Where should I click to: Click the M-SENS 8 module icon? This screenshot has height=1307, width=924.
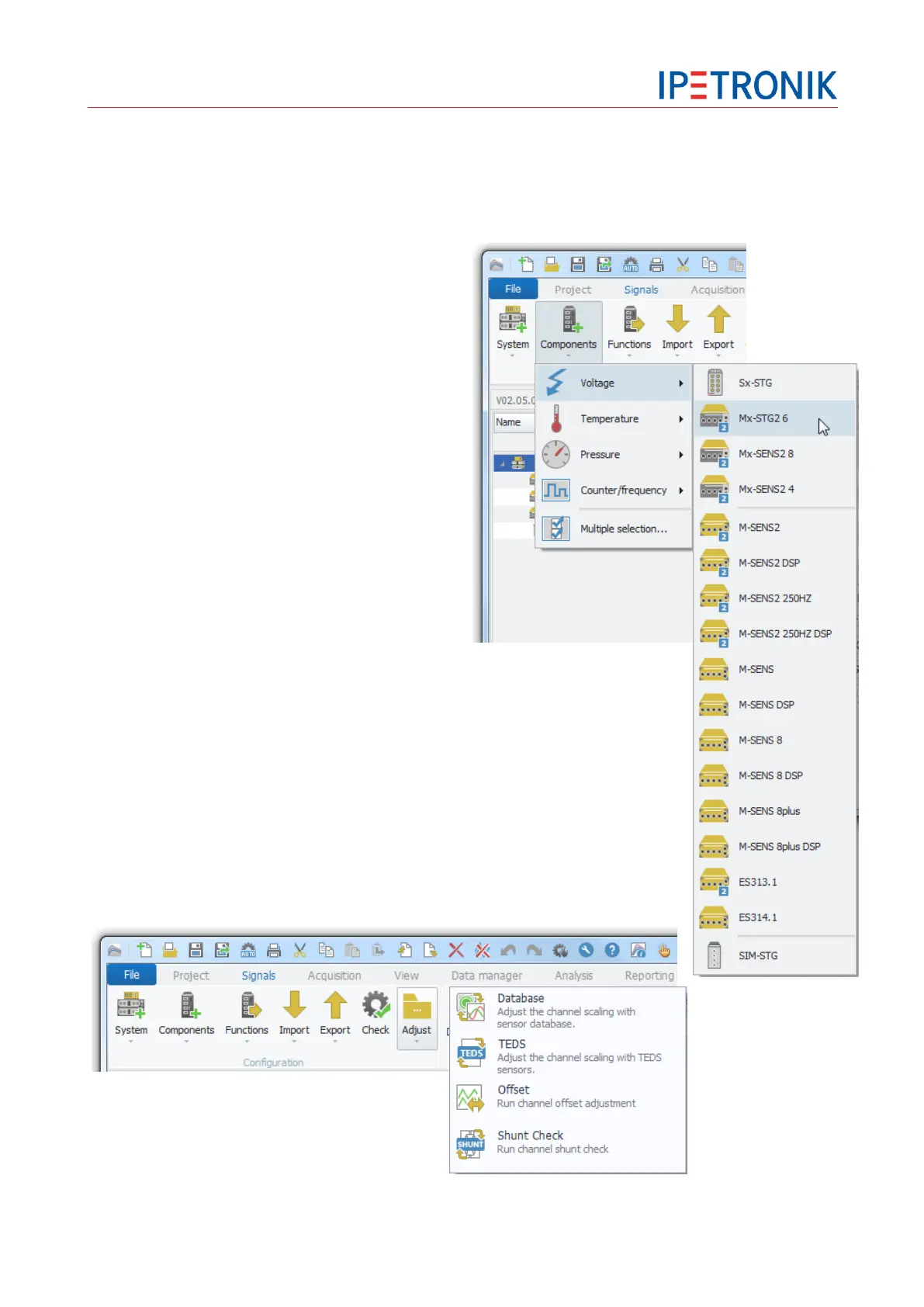715,740
